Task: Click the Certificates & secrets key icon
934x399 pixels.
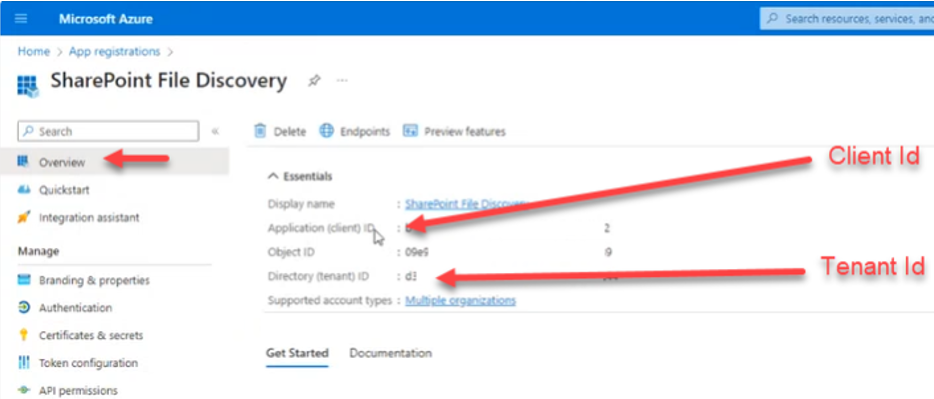Action: (24, 335)
